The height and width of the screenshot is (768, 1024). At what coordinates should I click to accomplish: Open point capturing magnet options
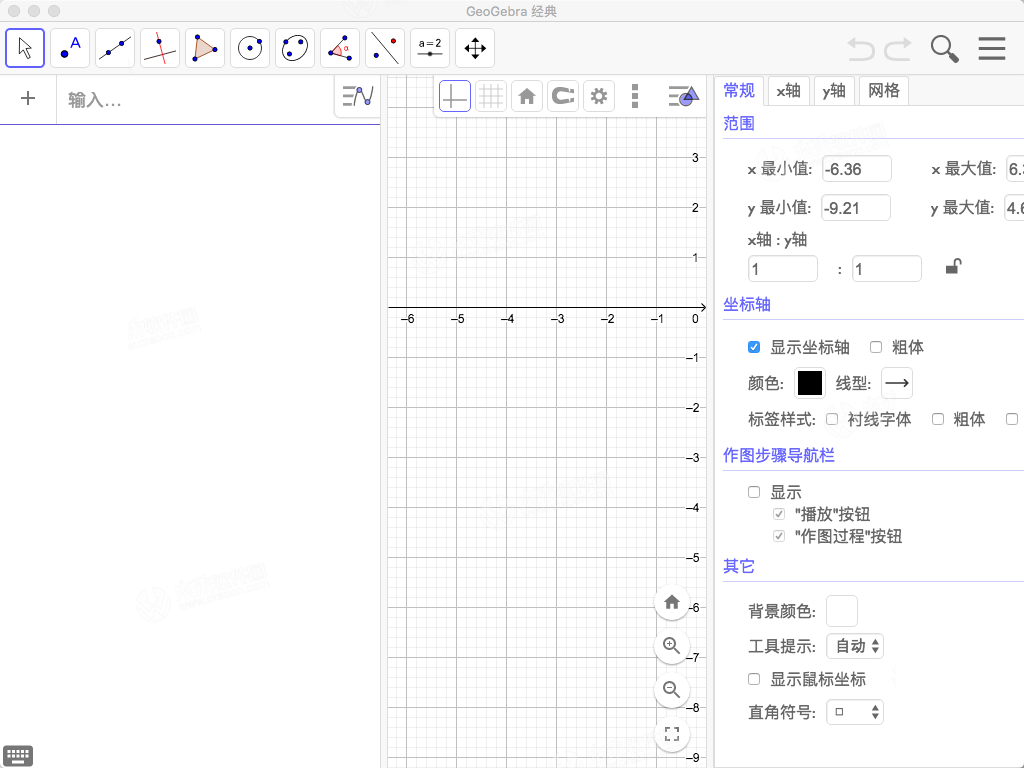[563, 97]
